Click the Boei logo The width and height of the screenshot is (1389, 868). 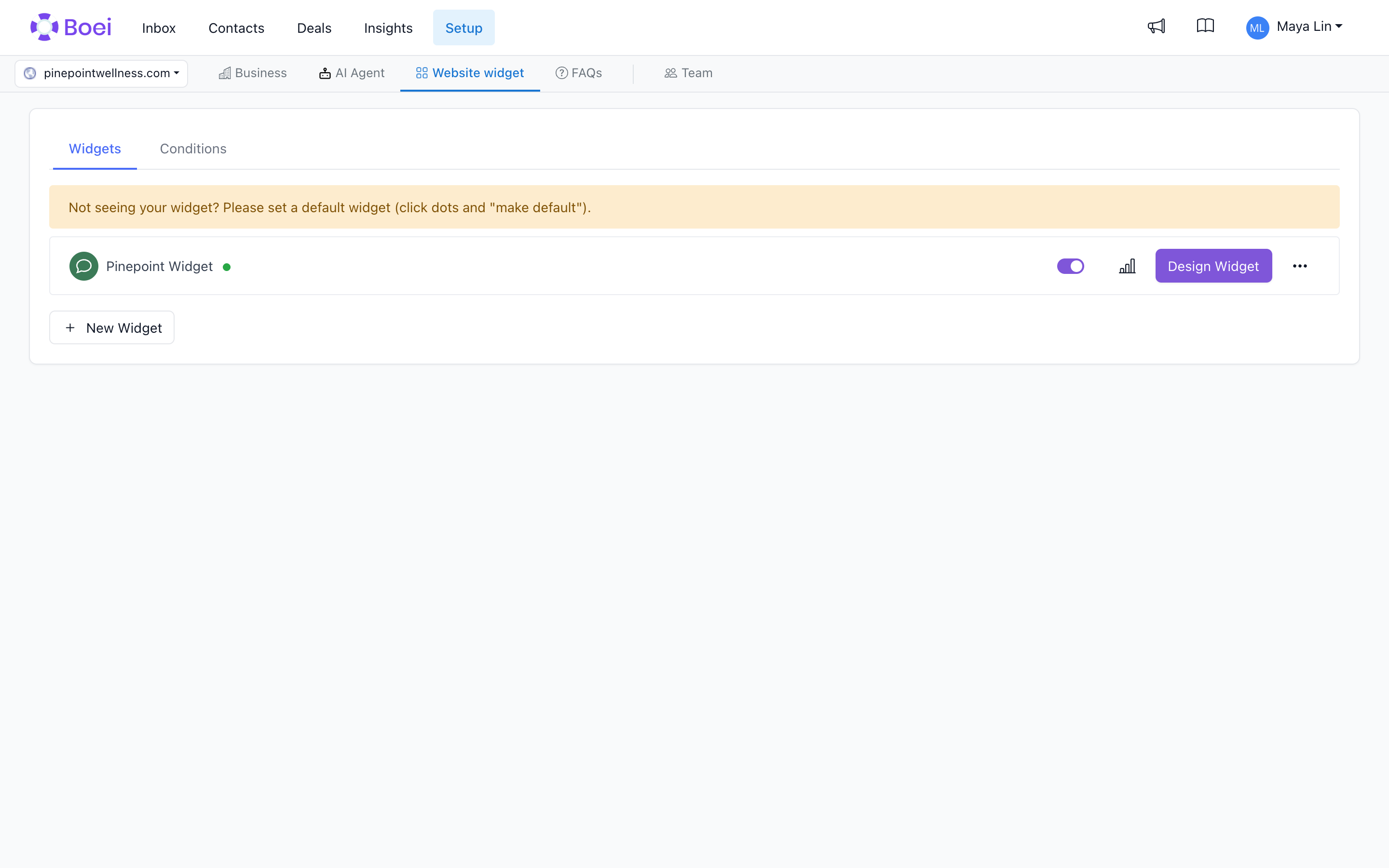(70, 27)
